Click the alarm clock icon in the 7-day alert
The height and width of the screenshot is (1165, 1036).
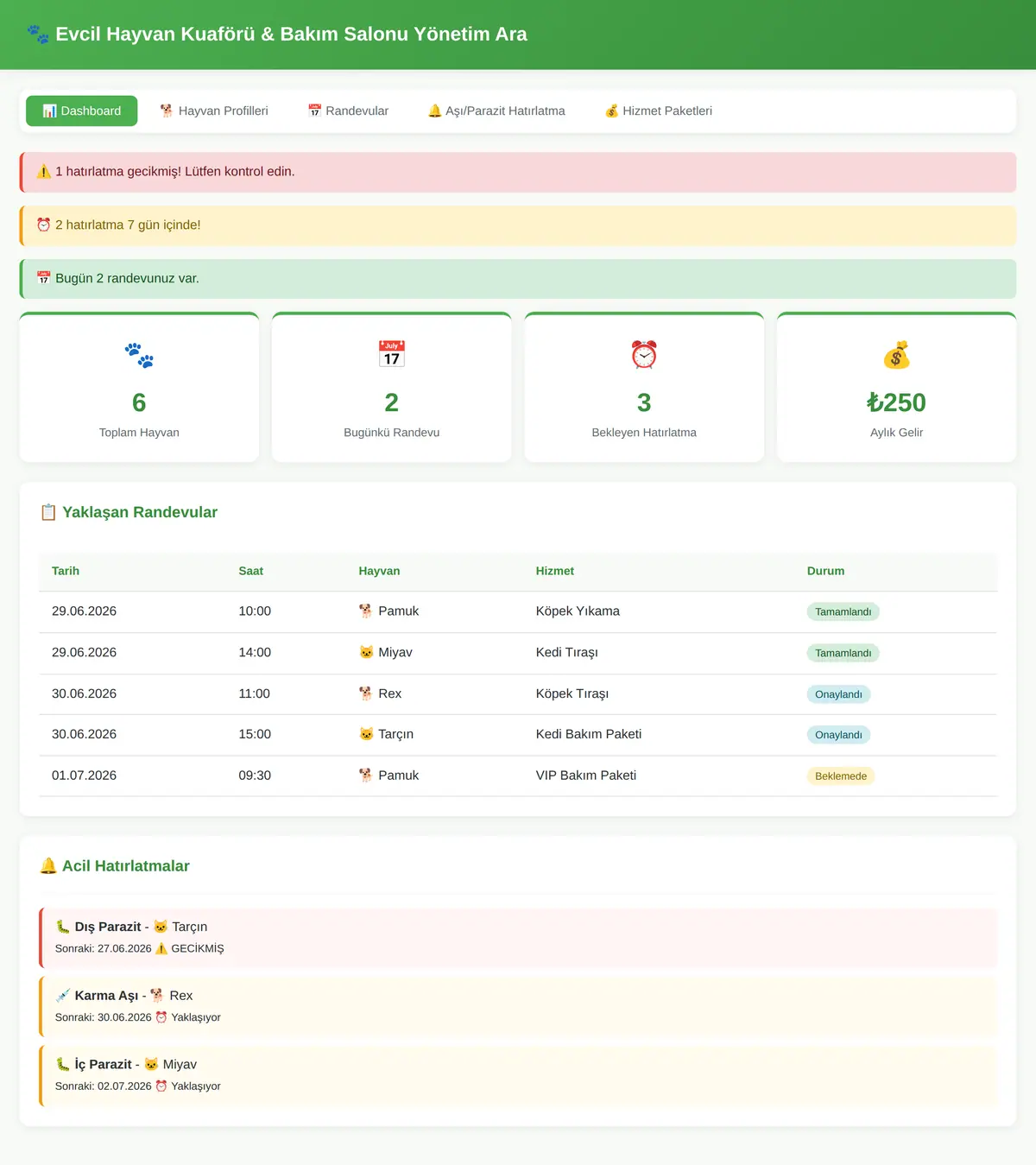pos(44,225)
